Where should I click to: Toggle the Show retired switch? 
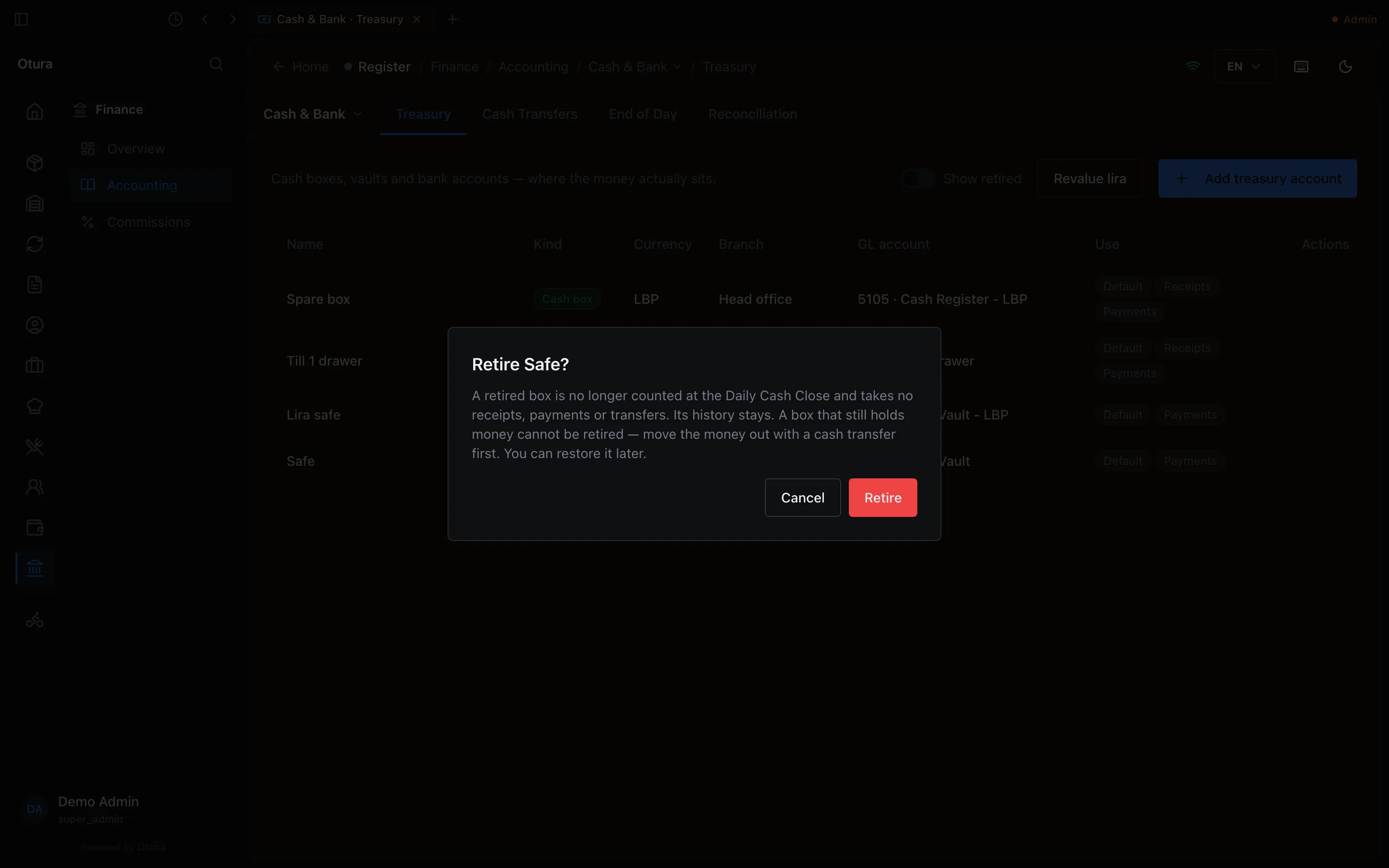(918, 178)
